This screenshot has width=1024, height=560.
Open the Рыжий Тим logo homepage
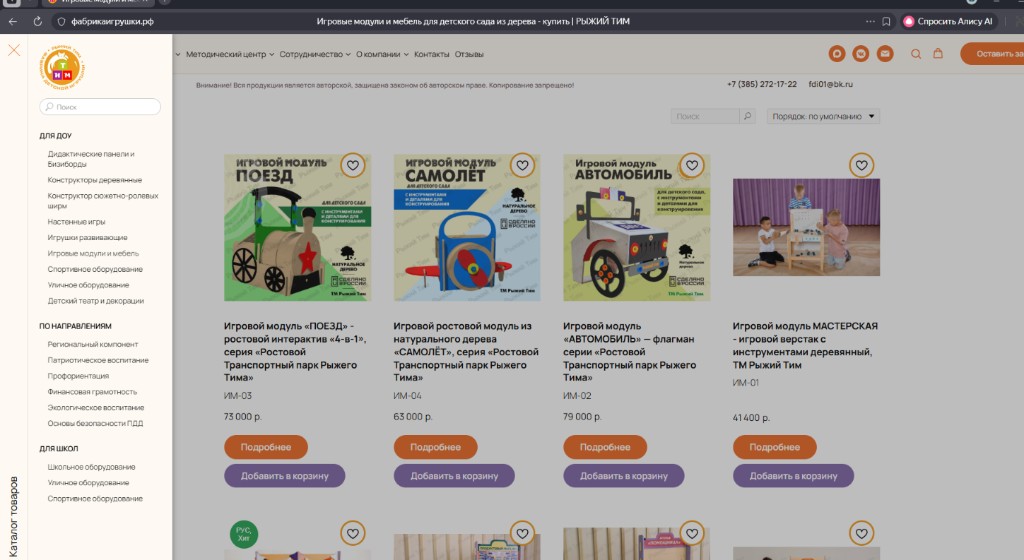click(63, 68)
